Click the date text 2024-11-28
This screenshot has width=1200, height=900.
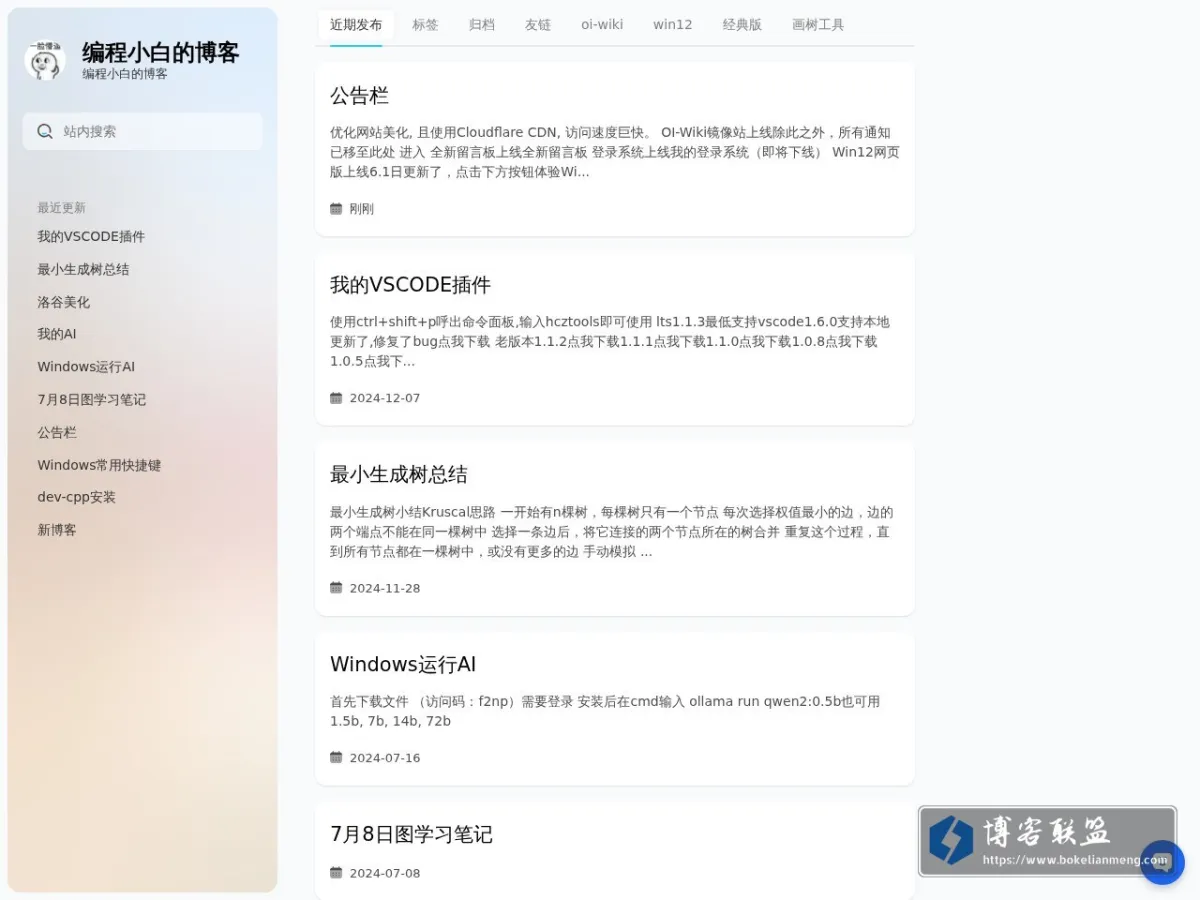click(385, 588)
